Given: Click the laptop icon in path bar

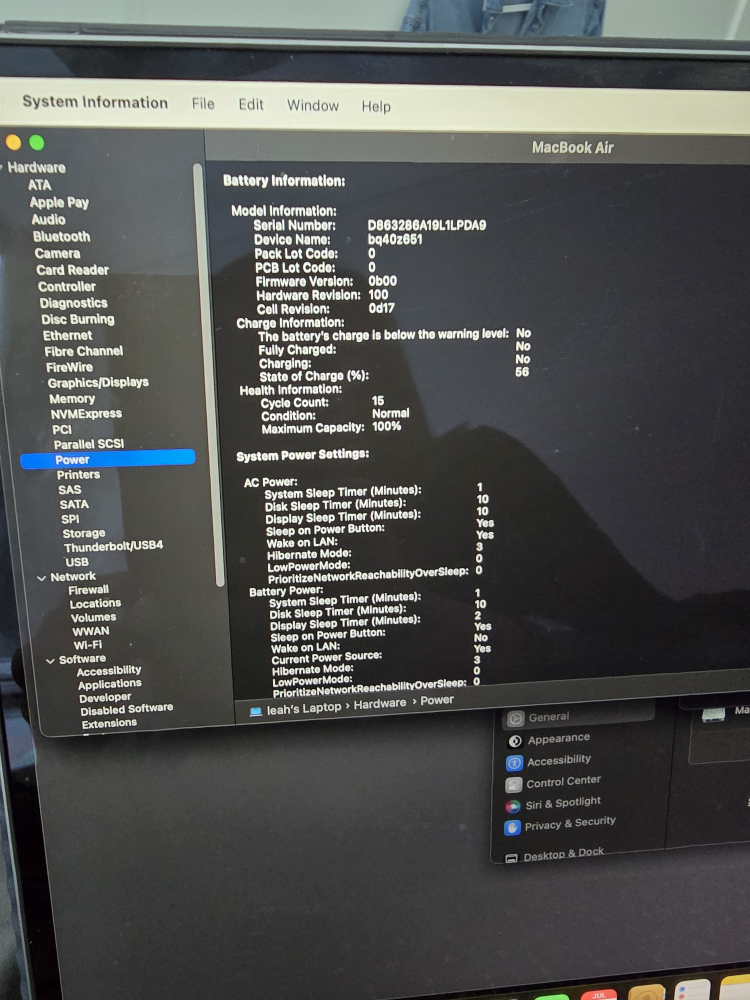Looking at the screenshot, I should (x=255, y=711).
